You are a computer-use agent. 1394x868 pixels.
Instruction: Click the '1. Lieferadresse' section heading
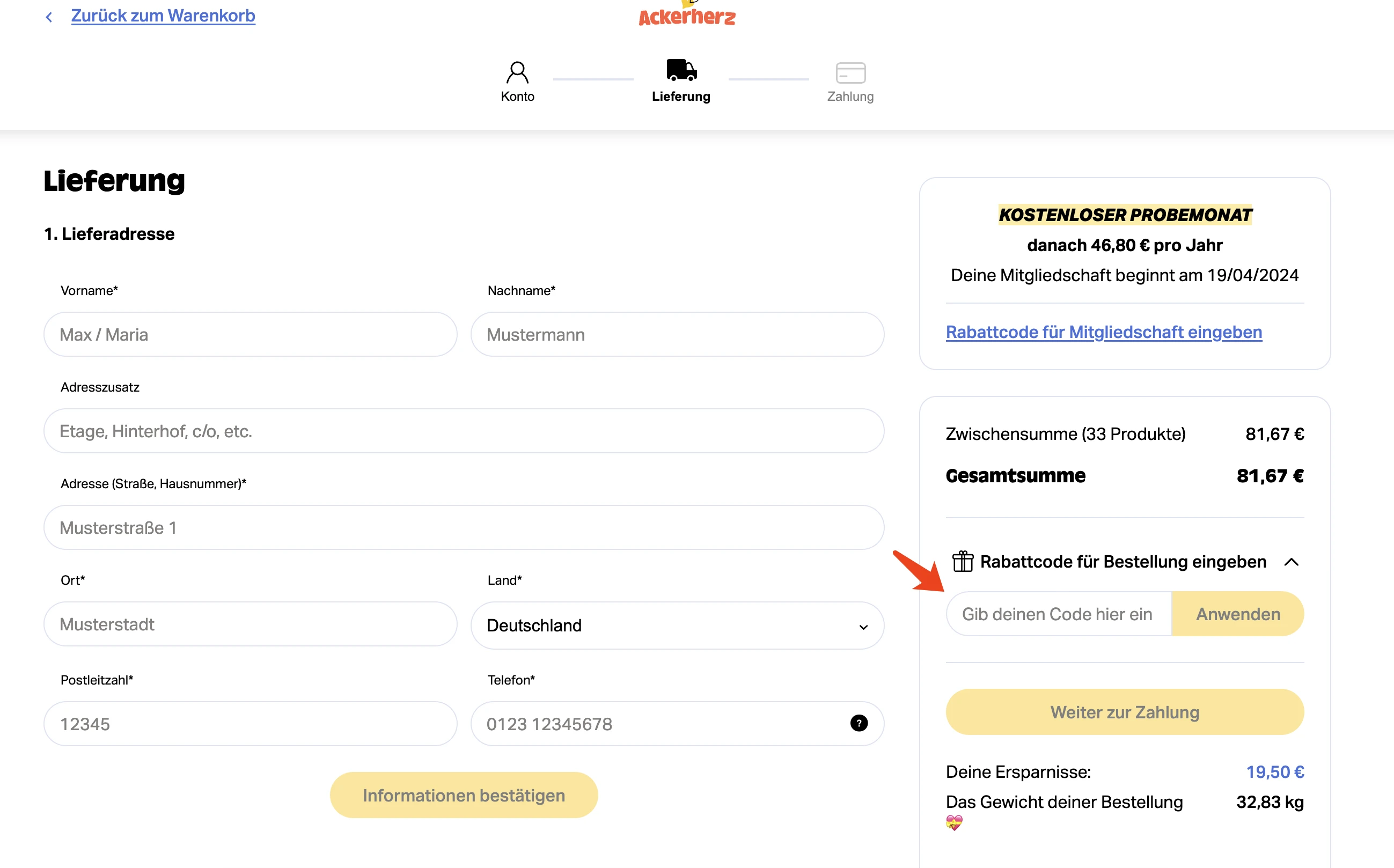coord(109,234)
